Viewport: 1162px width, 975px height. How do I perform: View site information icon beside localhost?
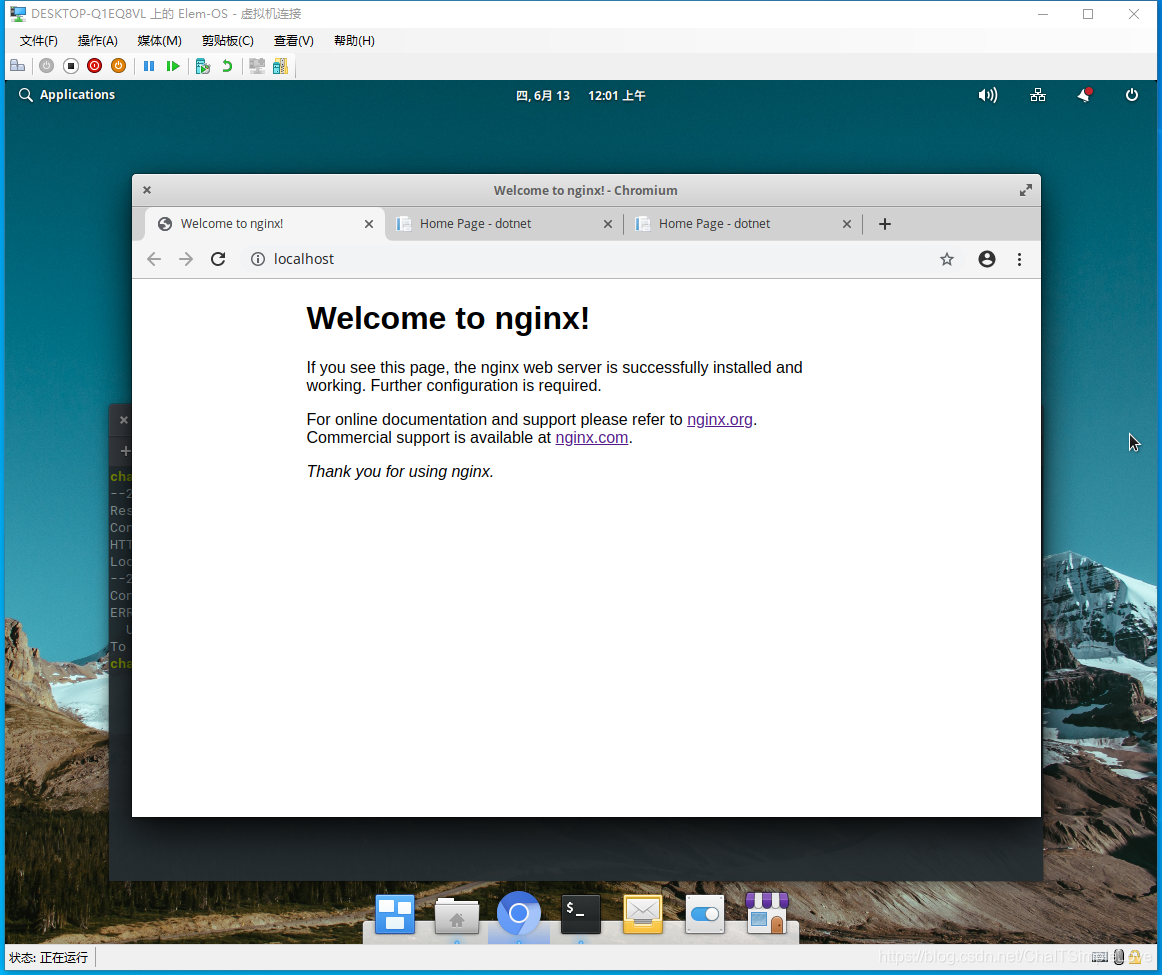click(257, 259)
